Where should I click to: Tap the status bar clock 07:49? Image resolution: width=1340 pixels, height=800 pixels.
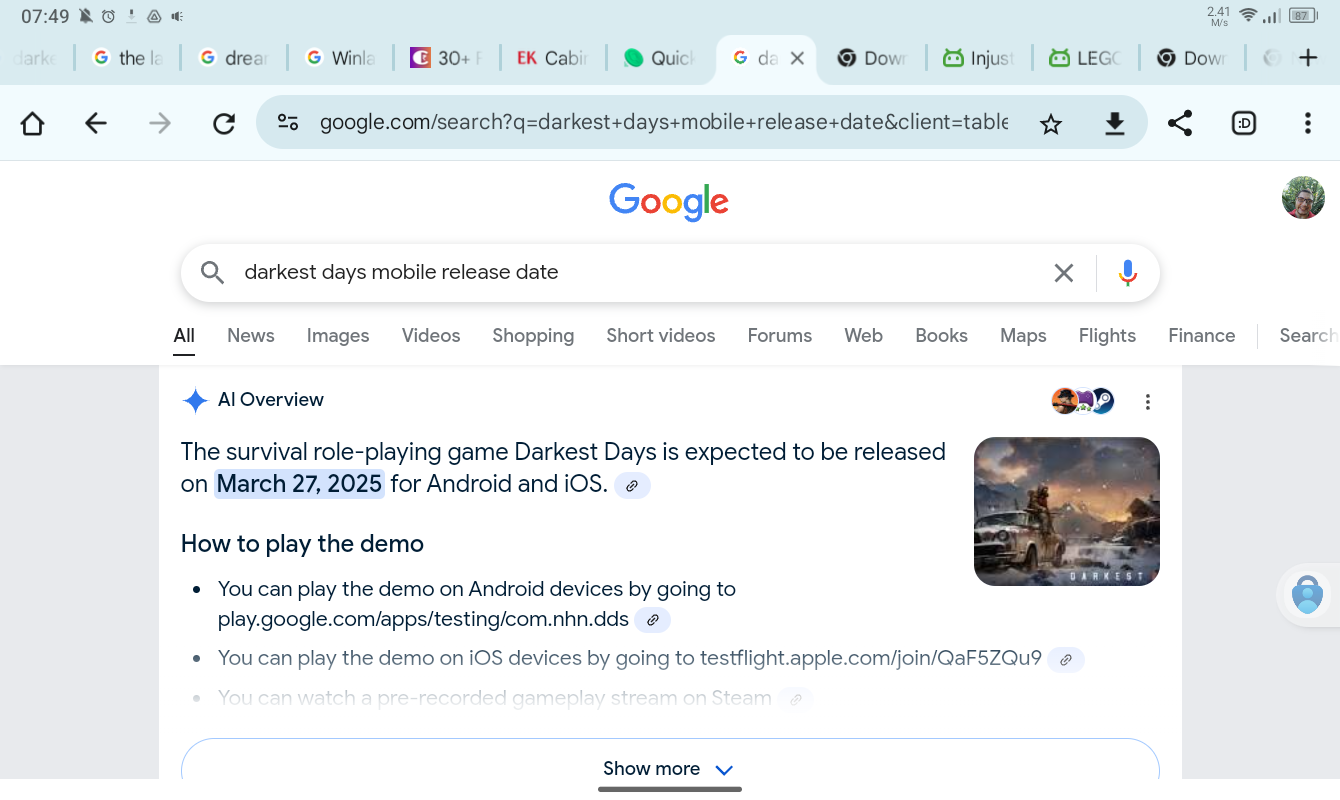tap(45, 16)
